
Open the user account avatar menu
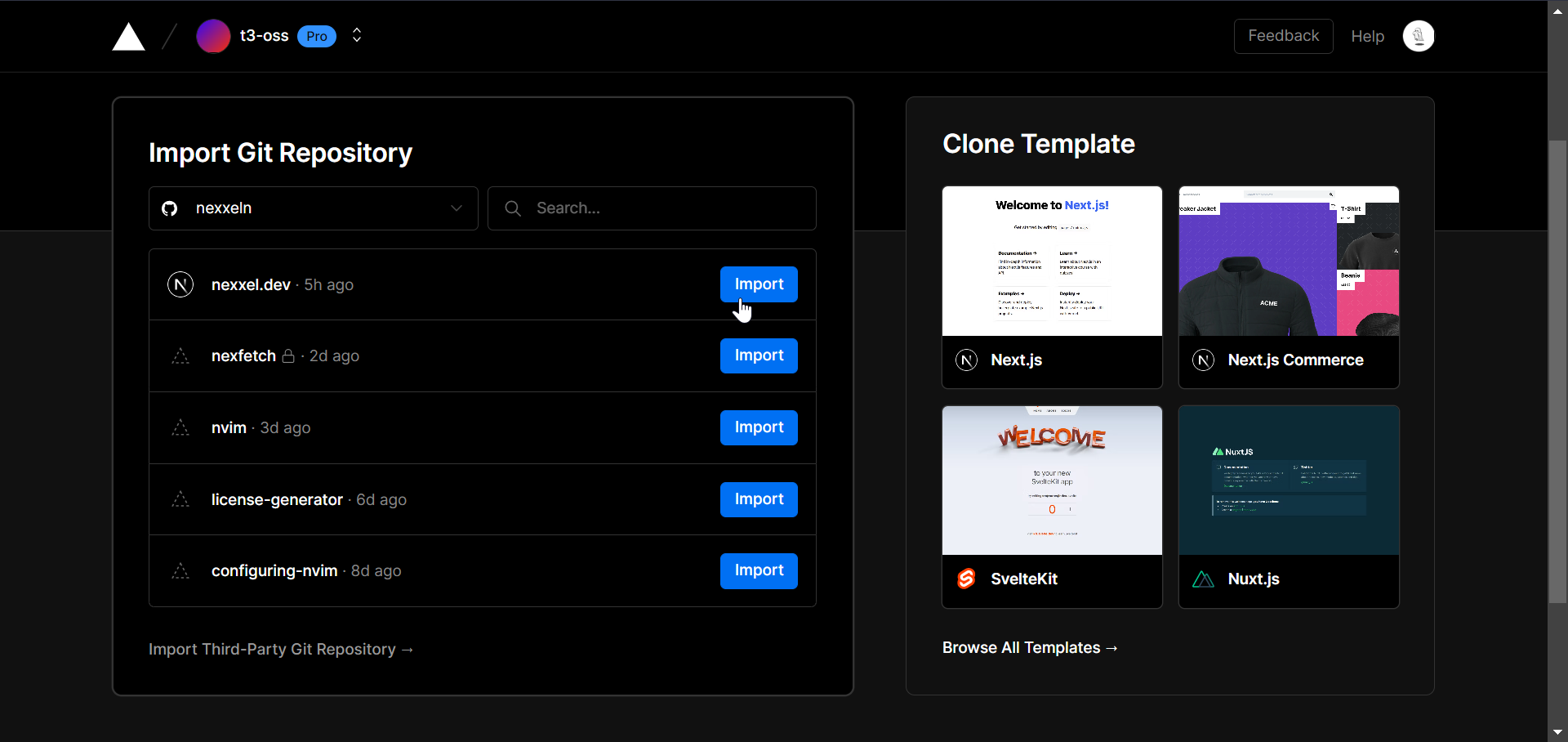tap(1419, 36)
